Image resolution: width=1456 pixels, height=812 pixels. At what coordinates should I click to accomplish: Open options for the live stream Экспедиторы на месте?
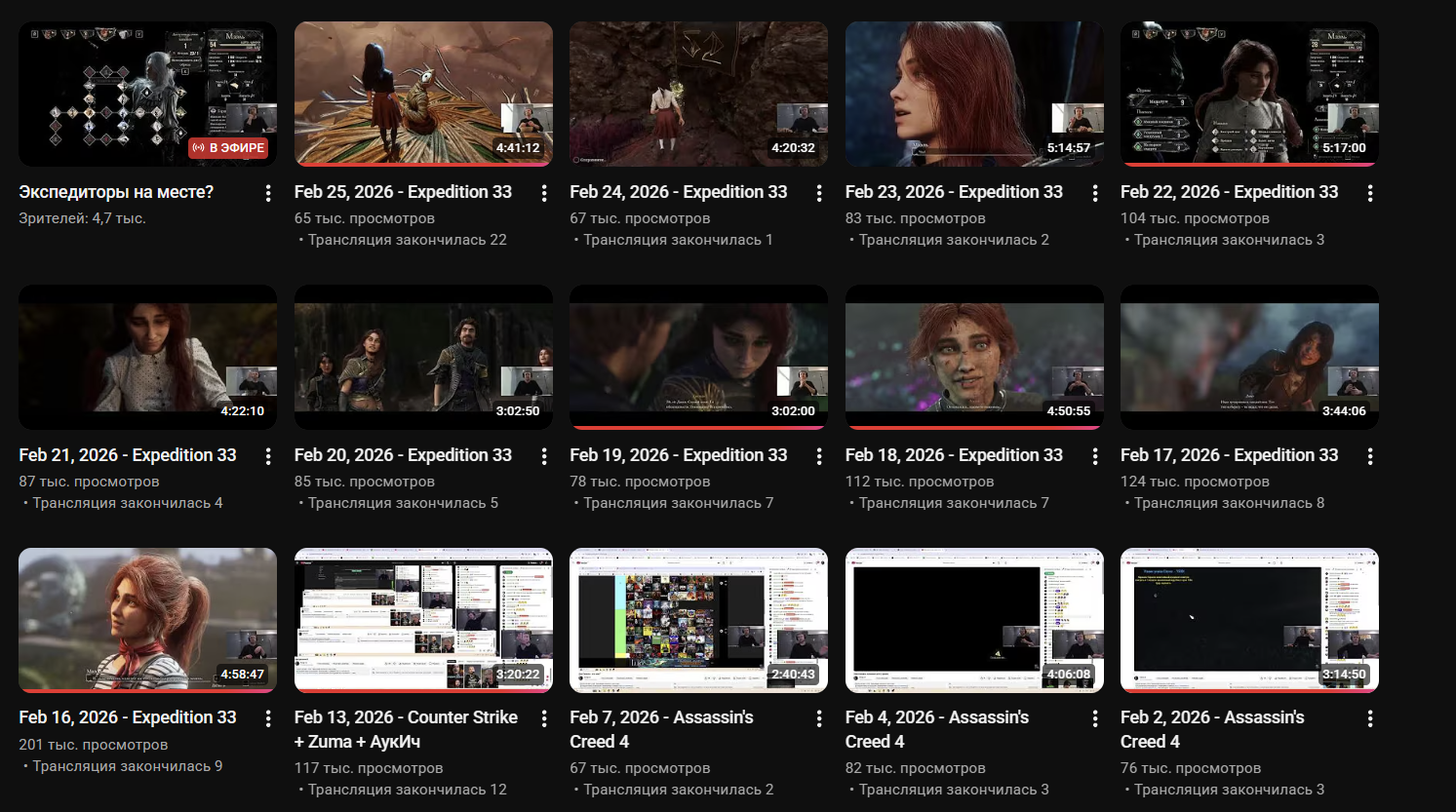[268, 193]
